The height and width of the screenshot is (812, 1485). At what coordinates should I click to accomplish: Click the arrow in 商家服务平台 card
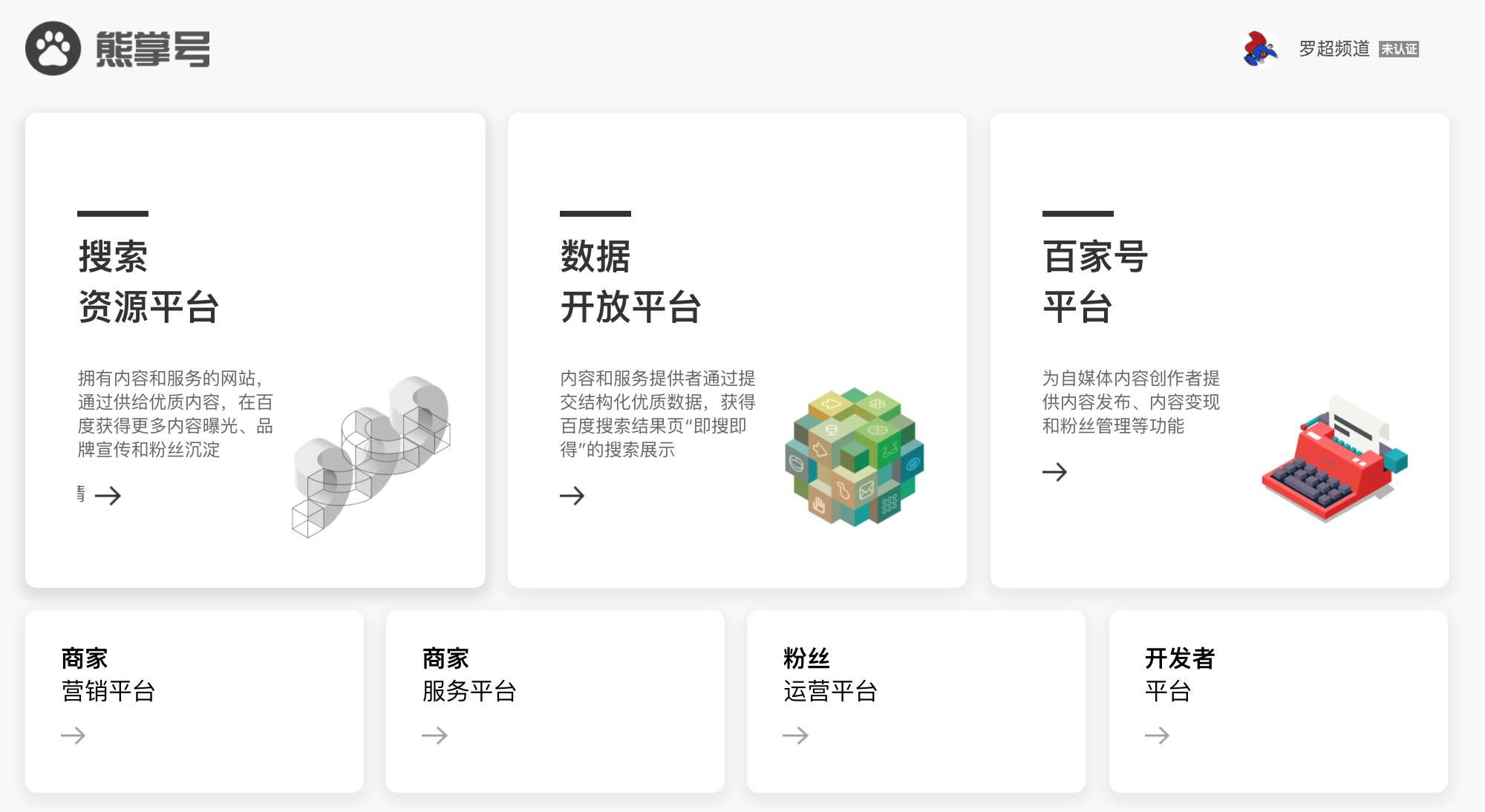coord(434,736)
